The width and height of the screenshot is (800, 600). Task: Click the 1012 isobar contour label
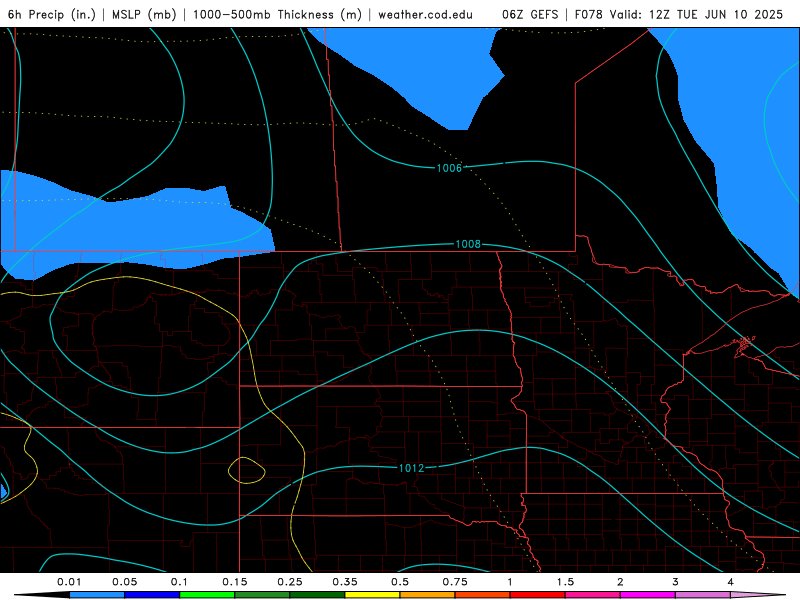click(x=411, y=468)
